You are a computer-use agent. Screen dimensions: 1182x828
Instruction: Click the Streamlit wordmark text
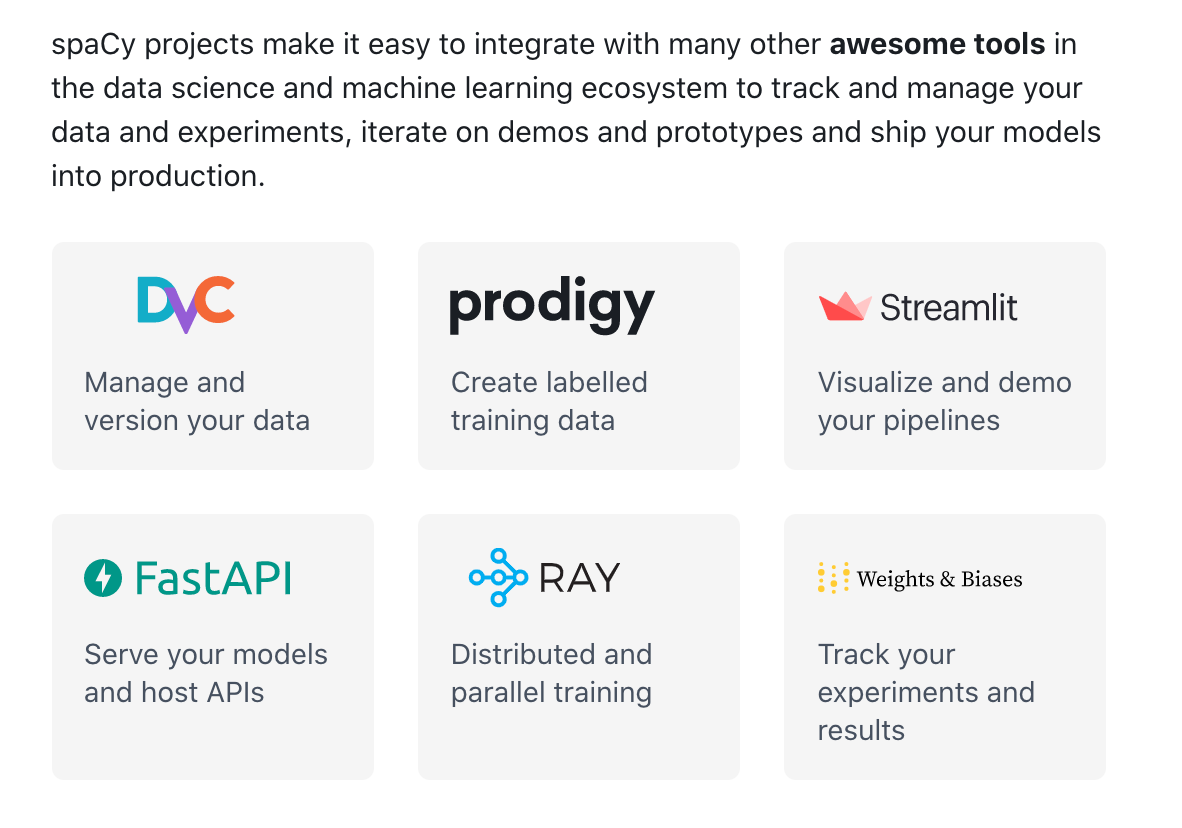click(948, 307)
